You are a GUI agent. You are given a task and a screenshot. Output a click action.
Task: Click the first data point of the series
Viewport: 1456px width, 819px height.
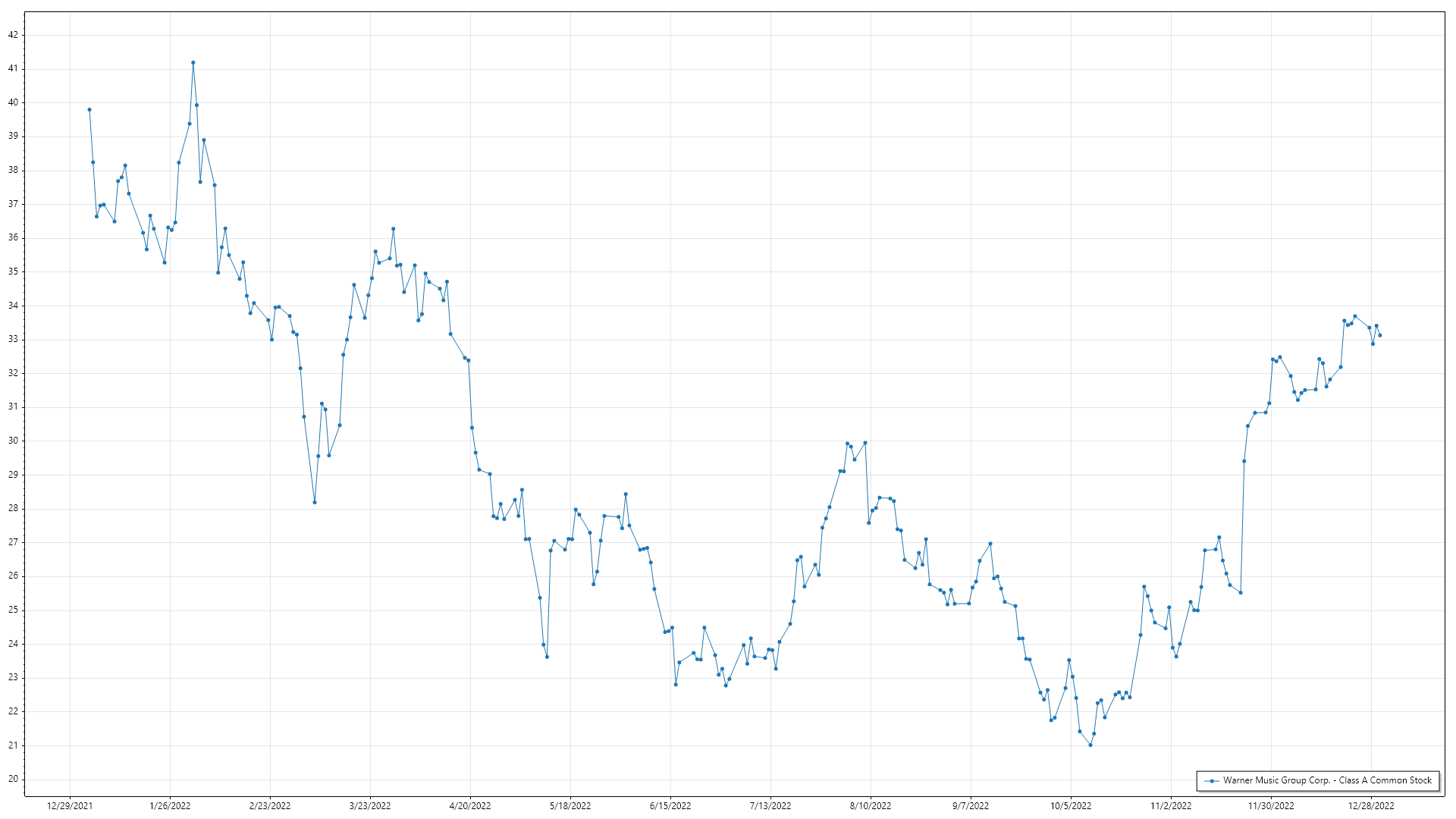click(x=89, y=110)
